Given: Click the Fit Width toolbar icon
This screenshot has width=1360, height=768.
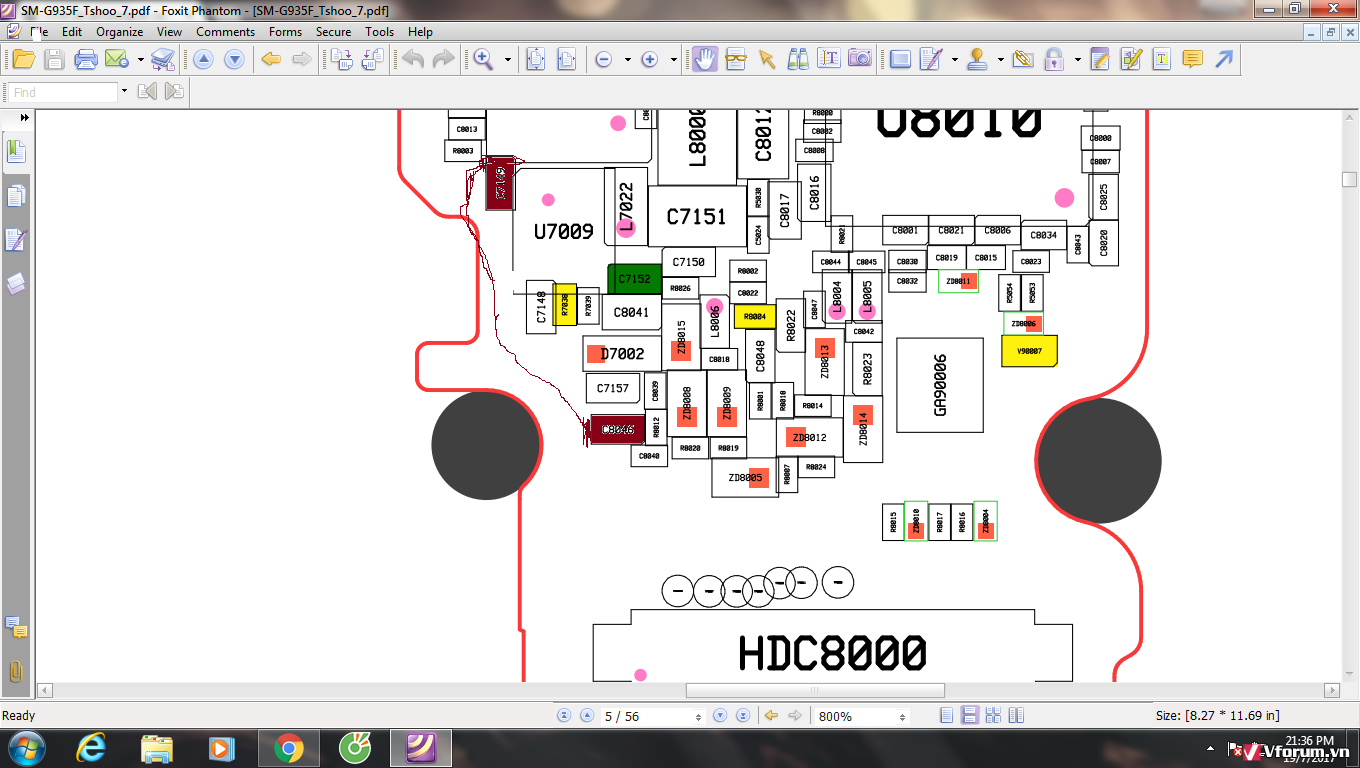Looking at the screenshot, I should 566,60.
